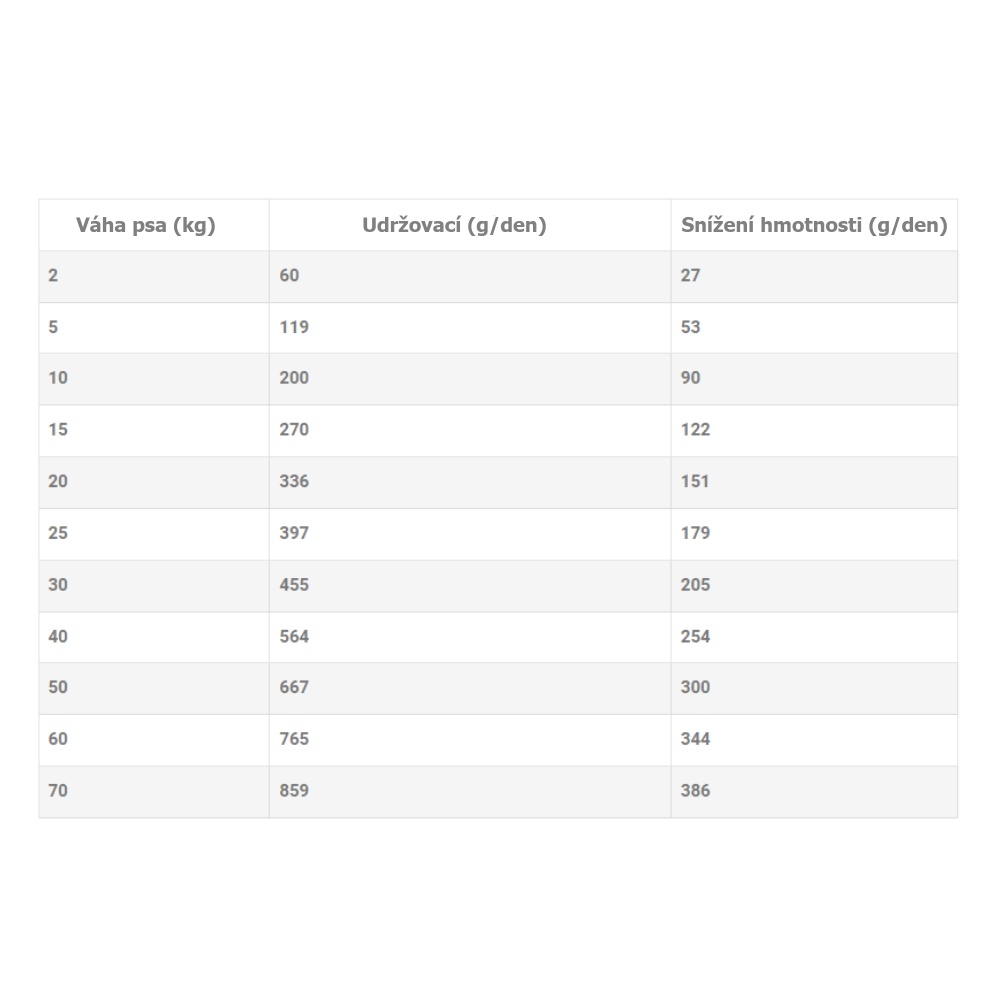Click the maintenance value 200
The width and height of the screenshot is (1000, 1000).
(294, 378)
